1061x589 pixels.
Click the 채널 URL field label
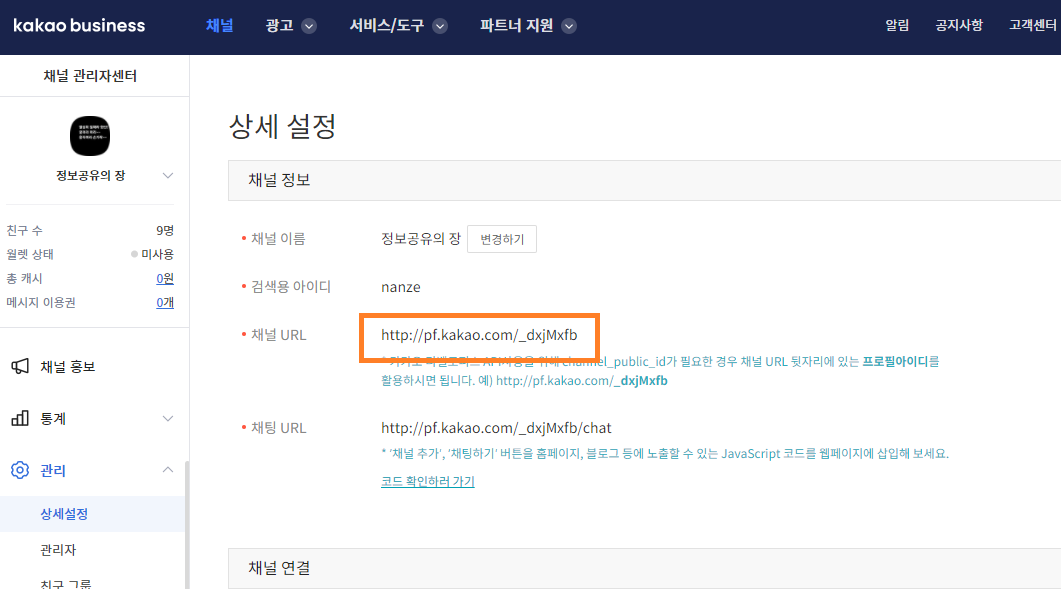pos(279,335)
